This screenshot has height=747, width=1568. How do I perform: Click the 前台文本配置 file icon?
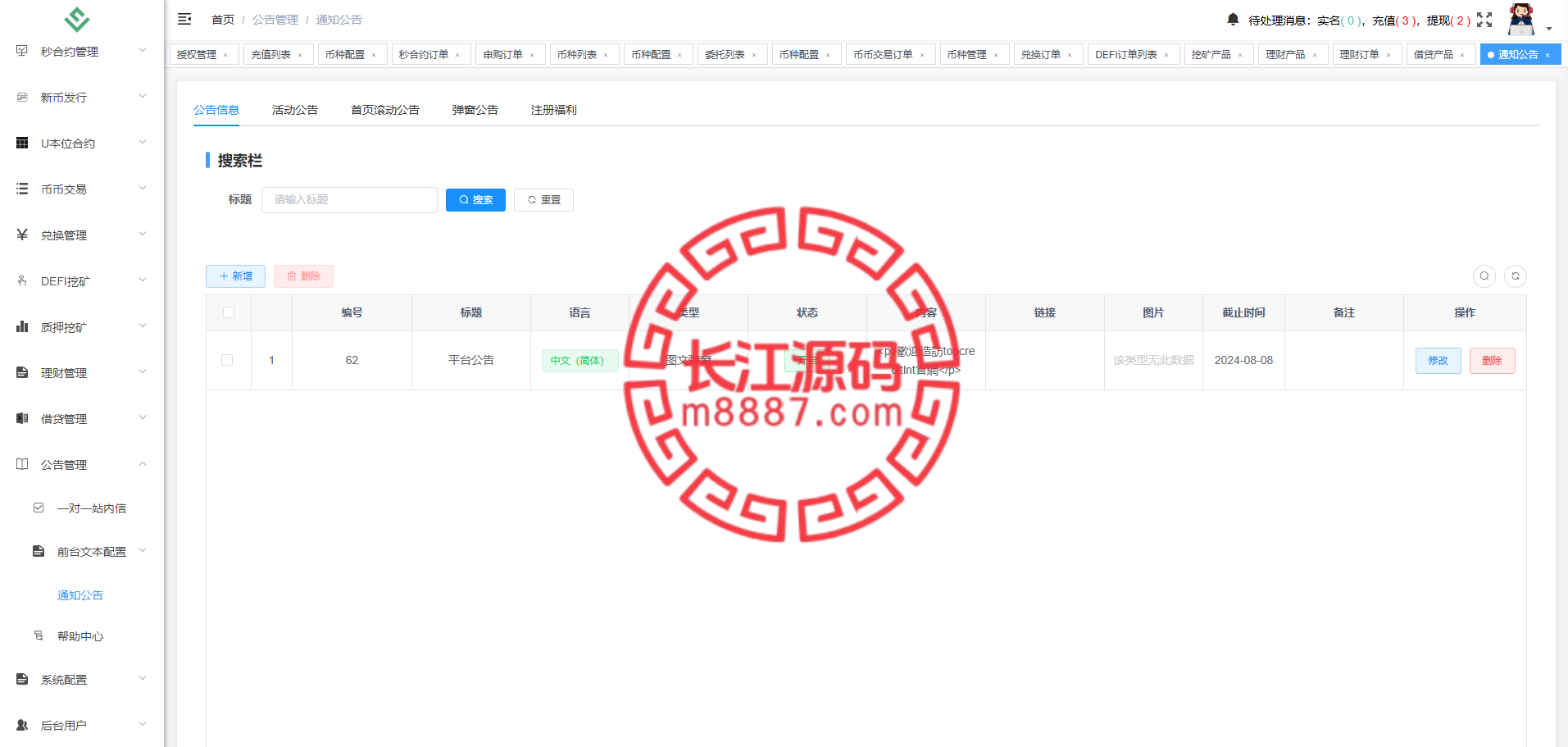point(39,551)
